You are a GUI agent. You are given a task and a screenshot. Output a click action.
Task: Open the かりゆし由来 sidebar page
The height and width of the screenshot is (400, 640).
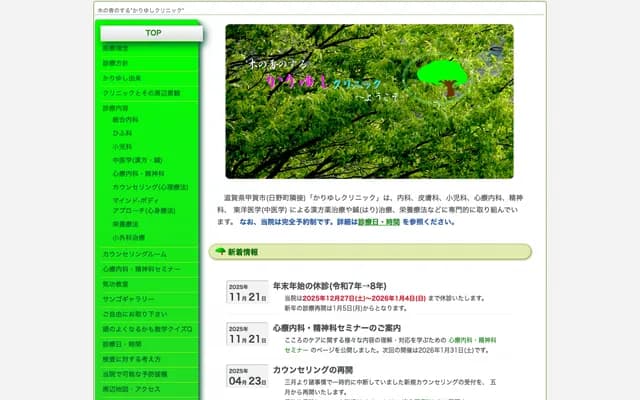[x=122, y=78]
